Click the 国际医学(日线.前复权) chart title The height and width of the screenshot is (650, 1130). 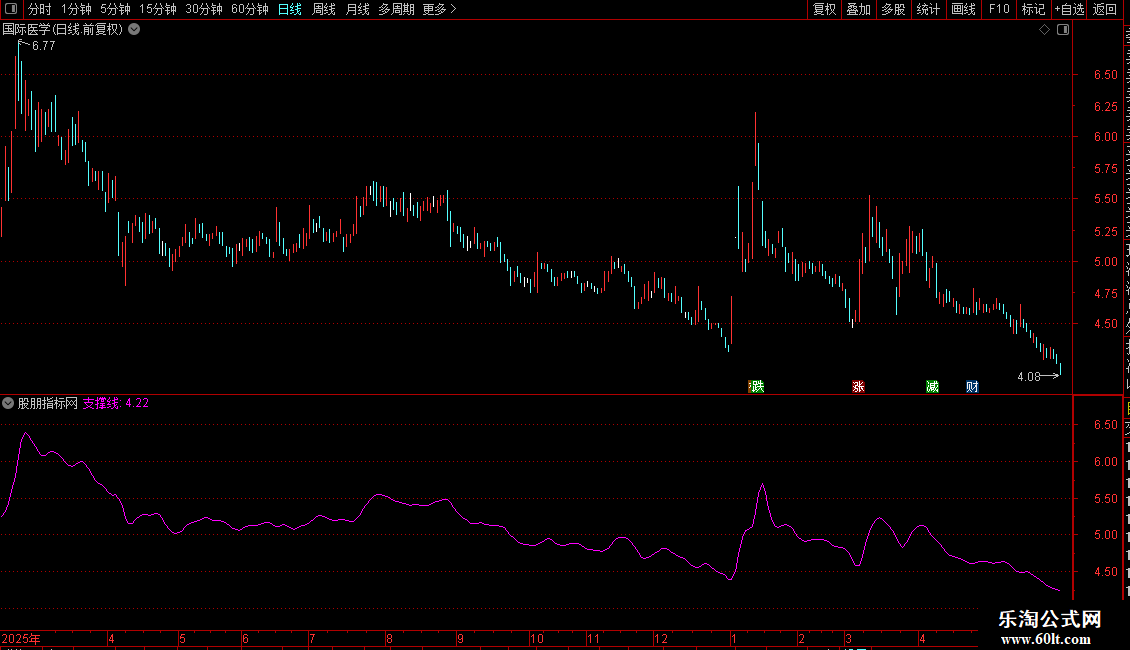click(63, 30)
